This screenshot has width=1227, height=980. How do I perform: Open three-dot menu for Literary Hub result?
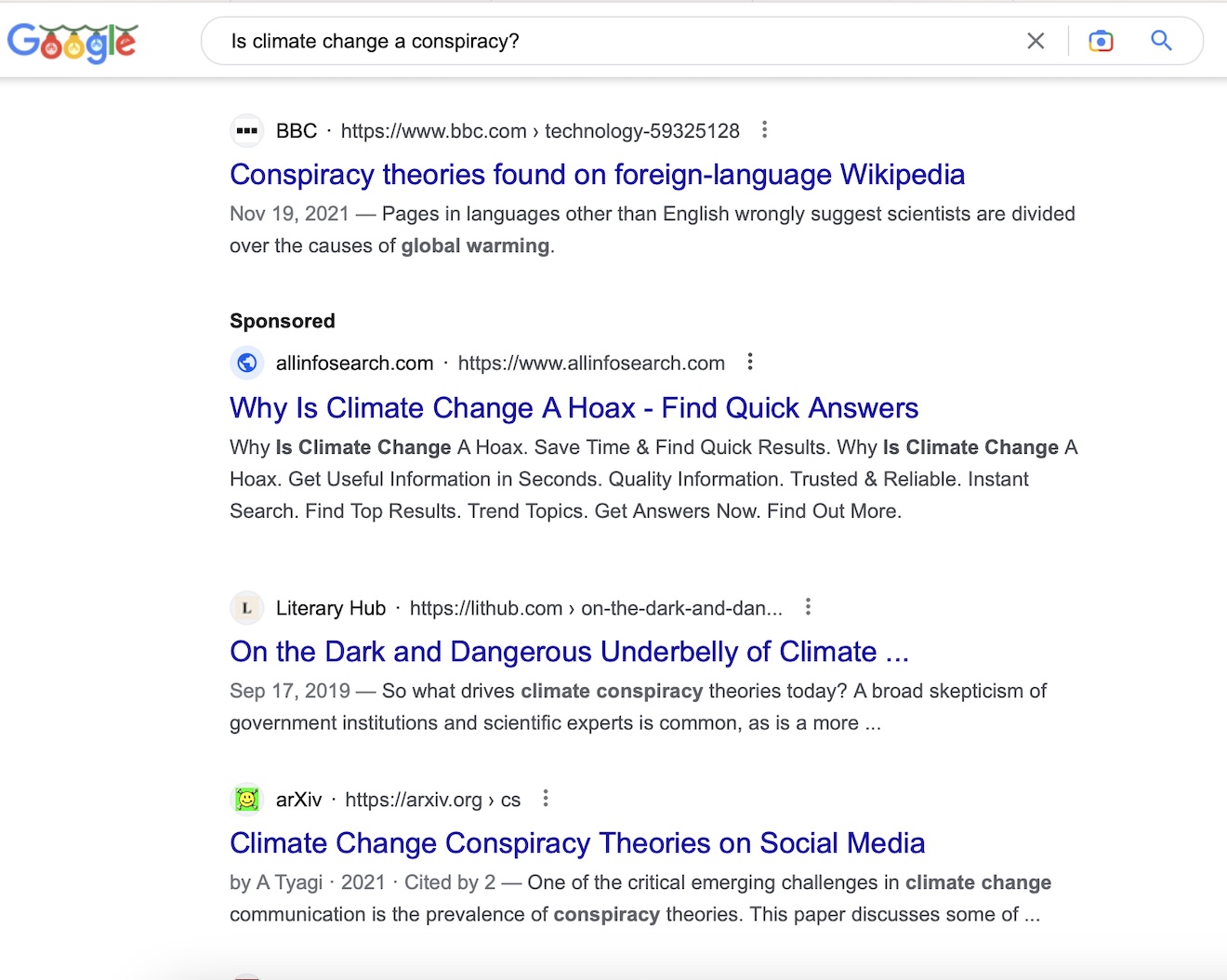point(808,607)
